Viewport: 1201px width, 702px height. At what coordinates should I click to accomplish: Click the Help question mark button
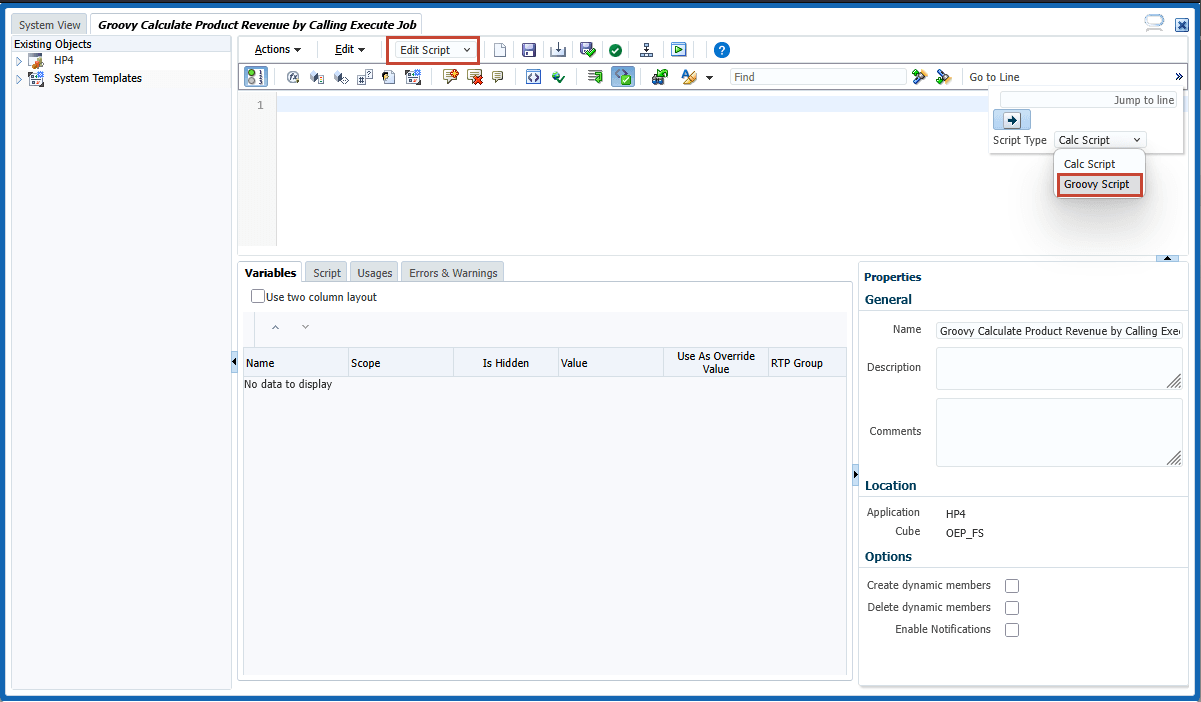coord(722,49)
